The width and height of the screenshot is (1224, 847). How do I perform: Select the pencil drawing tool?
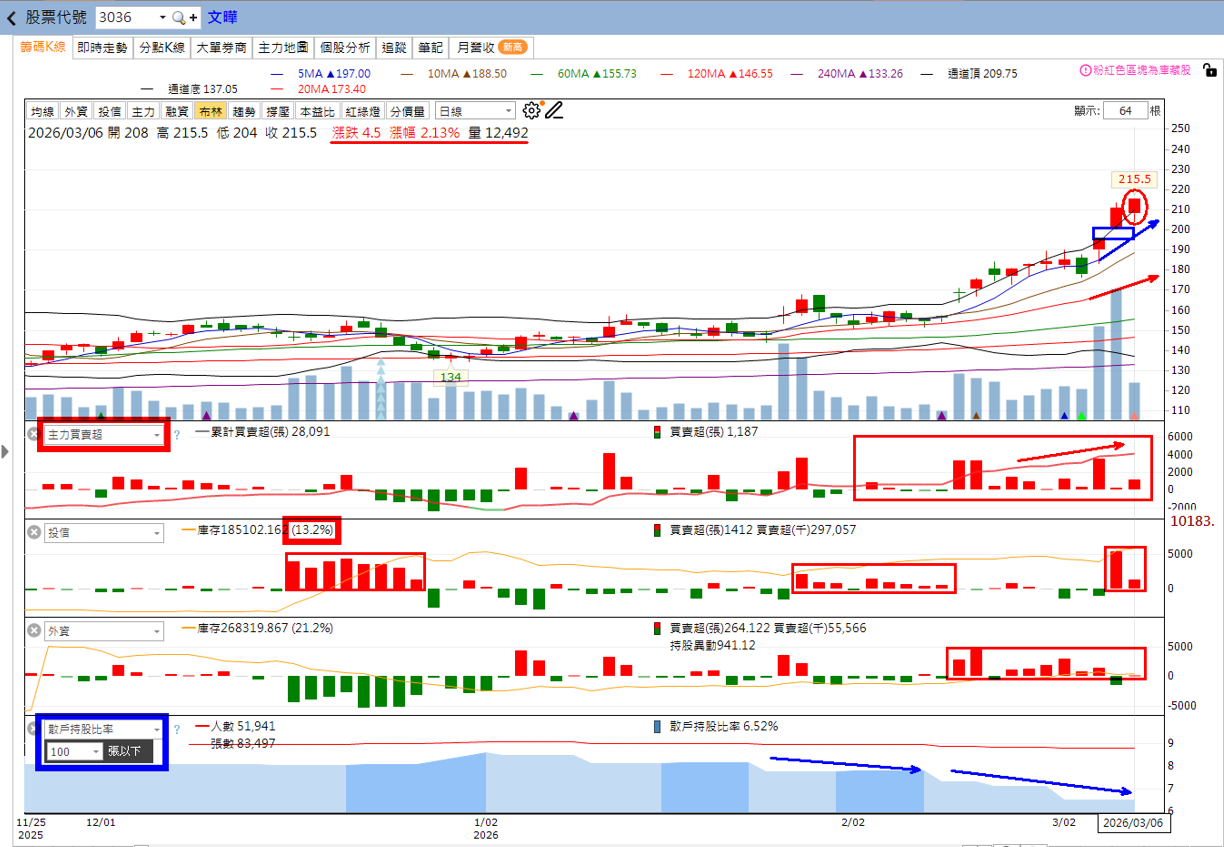tap(554, 110)
